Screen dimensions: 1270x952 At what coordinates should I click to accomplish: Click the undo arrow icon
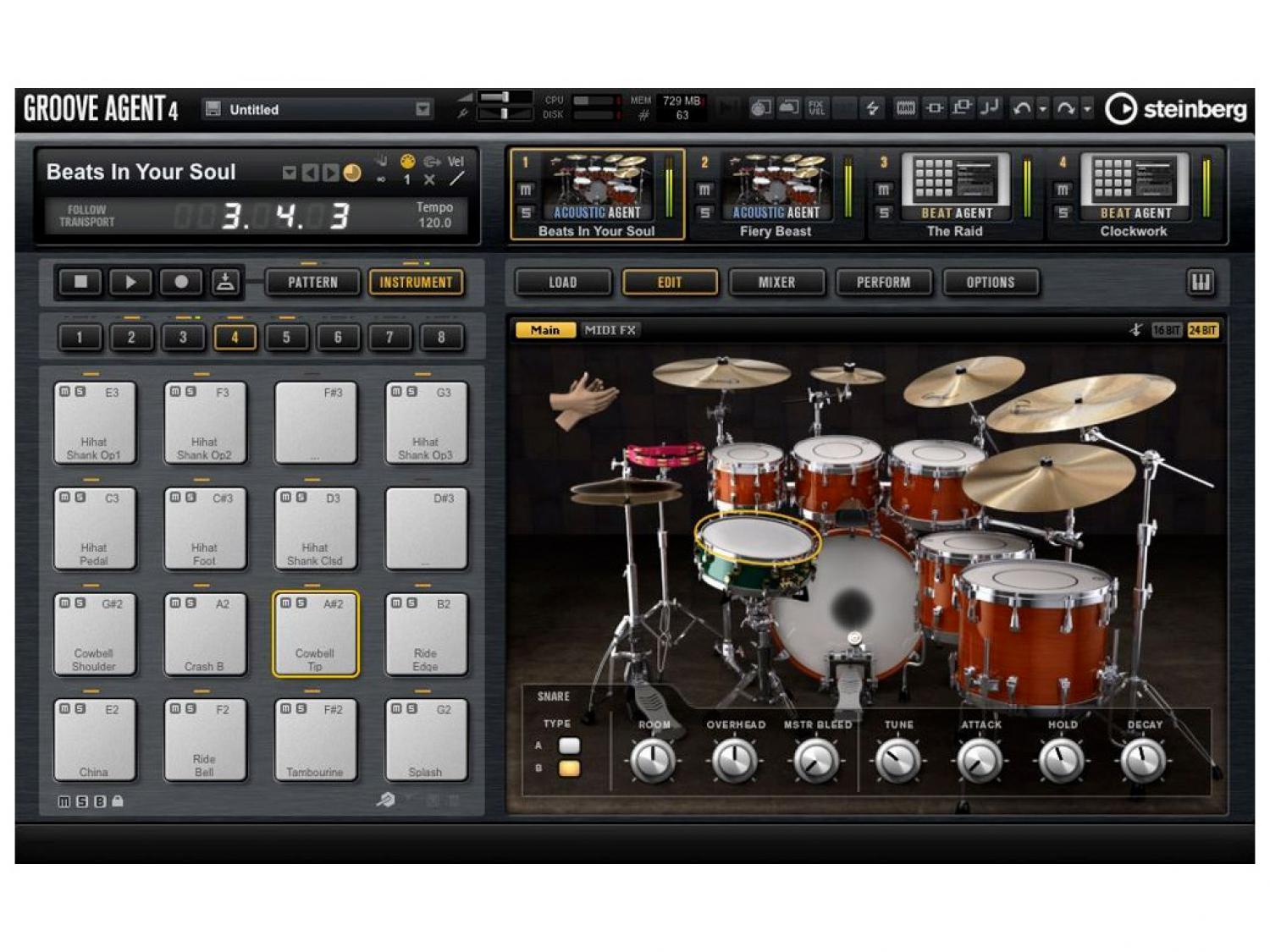1022,108
